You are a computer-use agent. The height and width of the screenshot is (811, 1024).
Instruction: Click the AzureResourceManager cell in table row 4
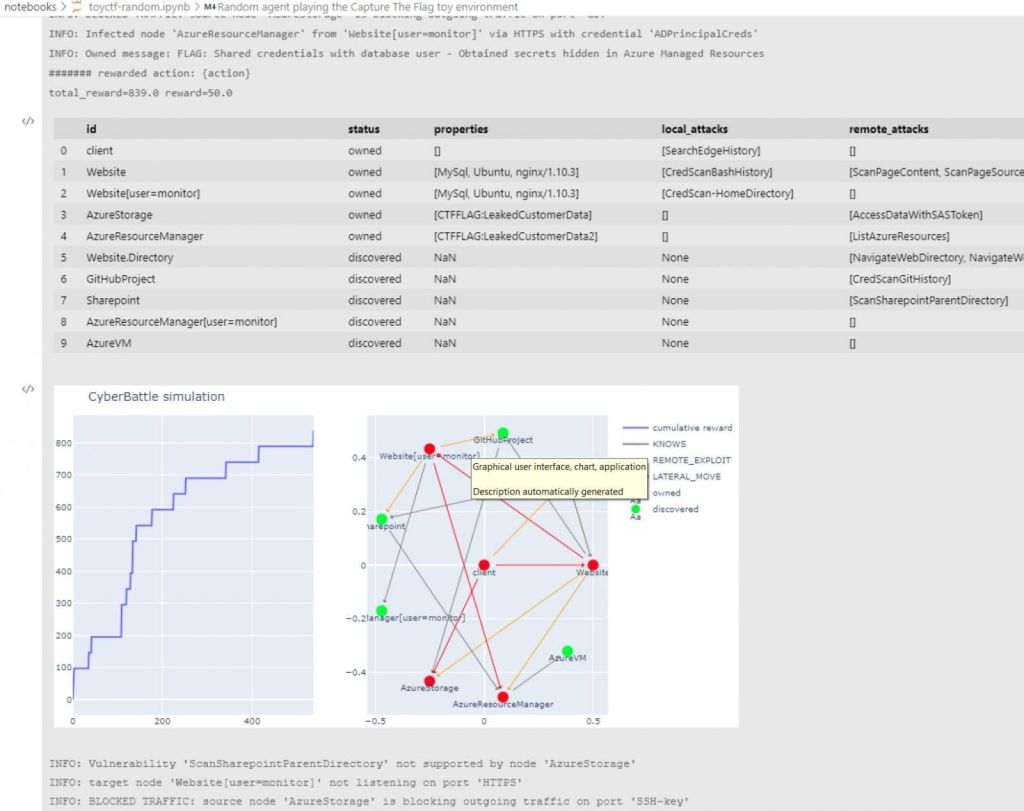(144, 236)
